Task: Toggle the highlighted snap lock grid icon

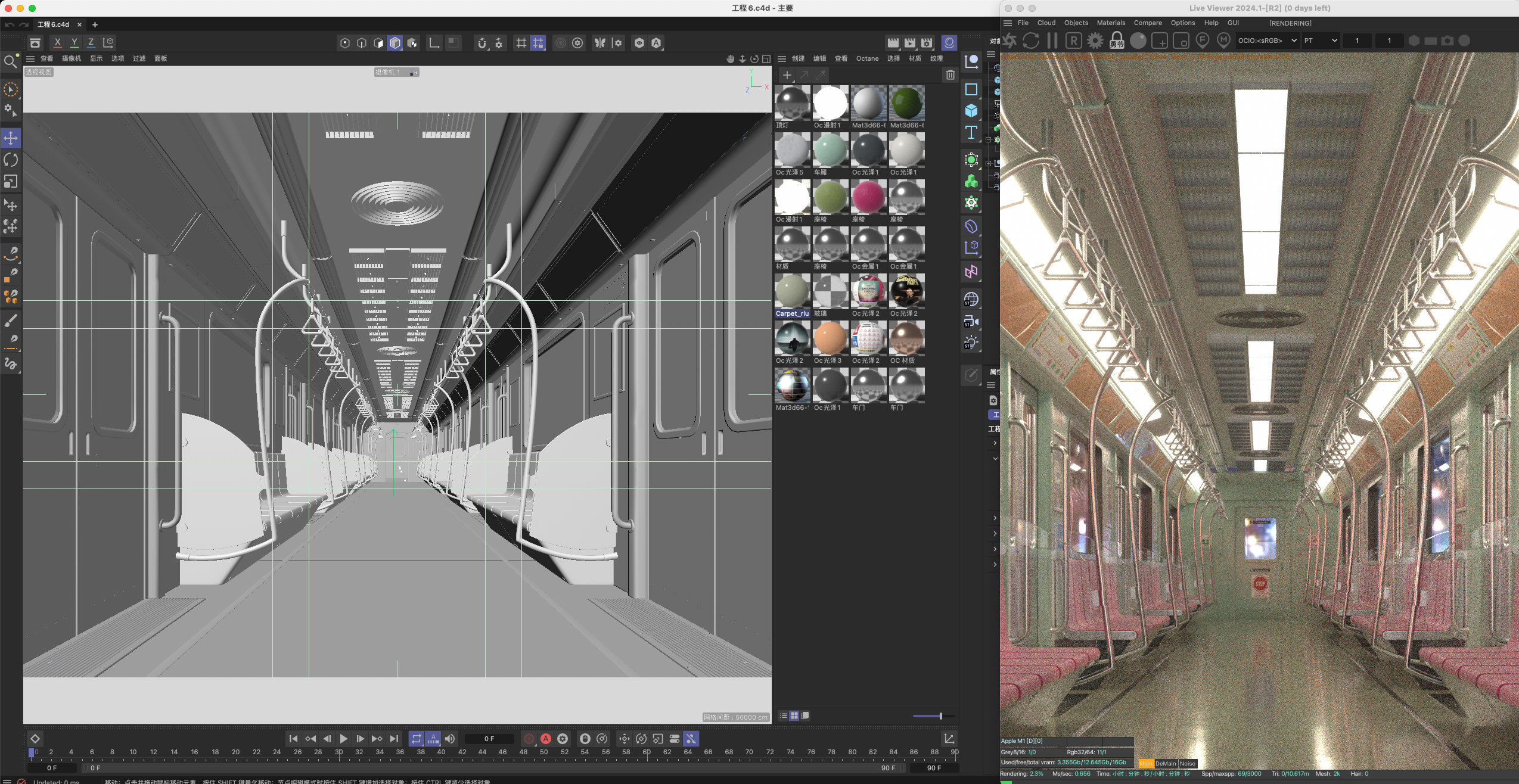Action: 538,43
